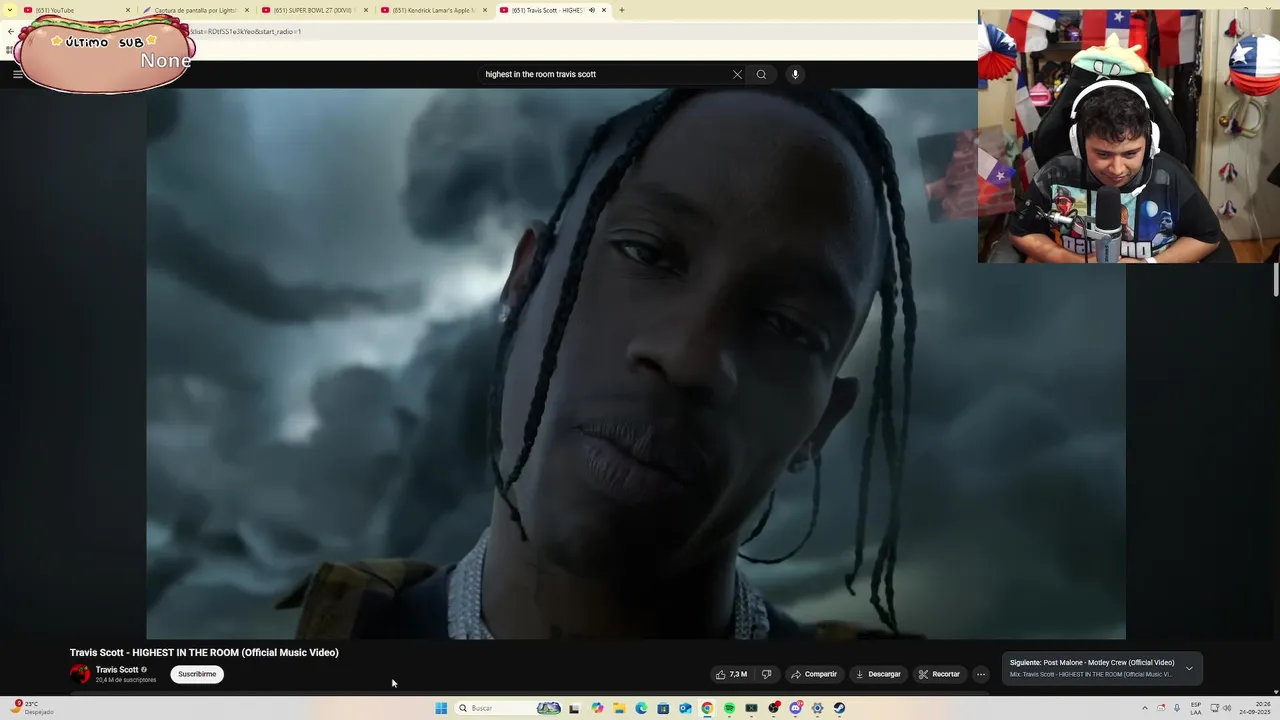This screenshot has height=720, width=1280.
Task: Open the Windows Start menu
Action: [x=441, y=708]
